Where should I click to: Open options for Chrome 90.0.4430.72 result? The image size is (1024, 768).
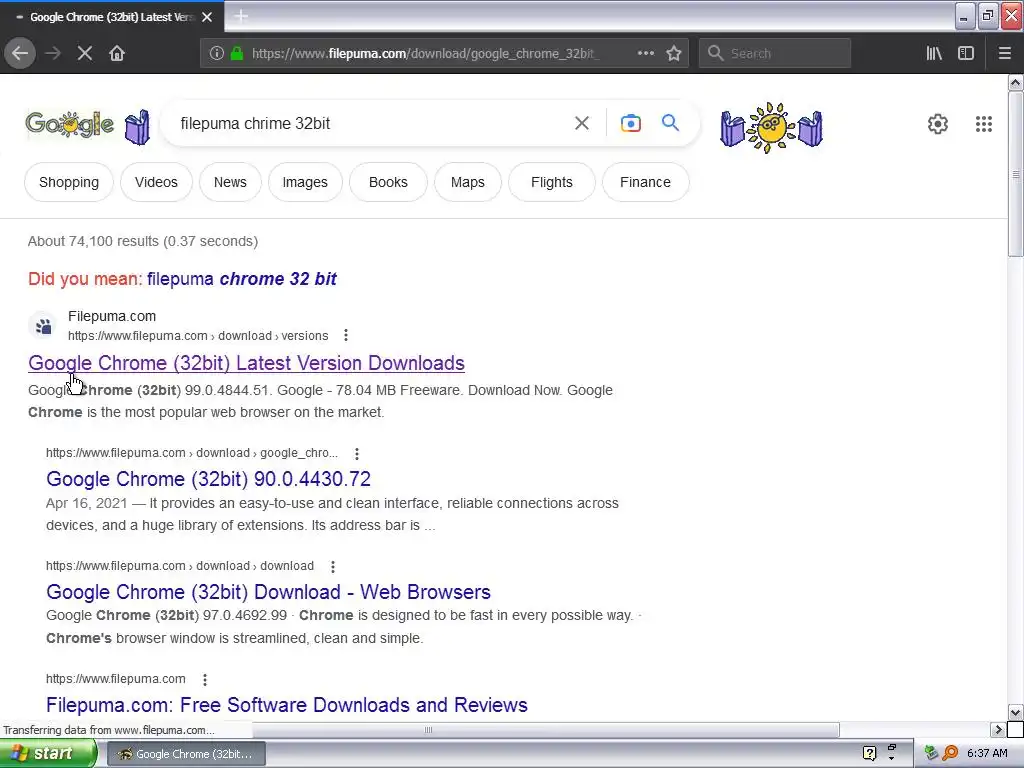357,453
